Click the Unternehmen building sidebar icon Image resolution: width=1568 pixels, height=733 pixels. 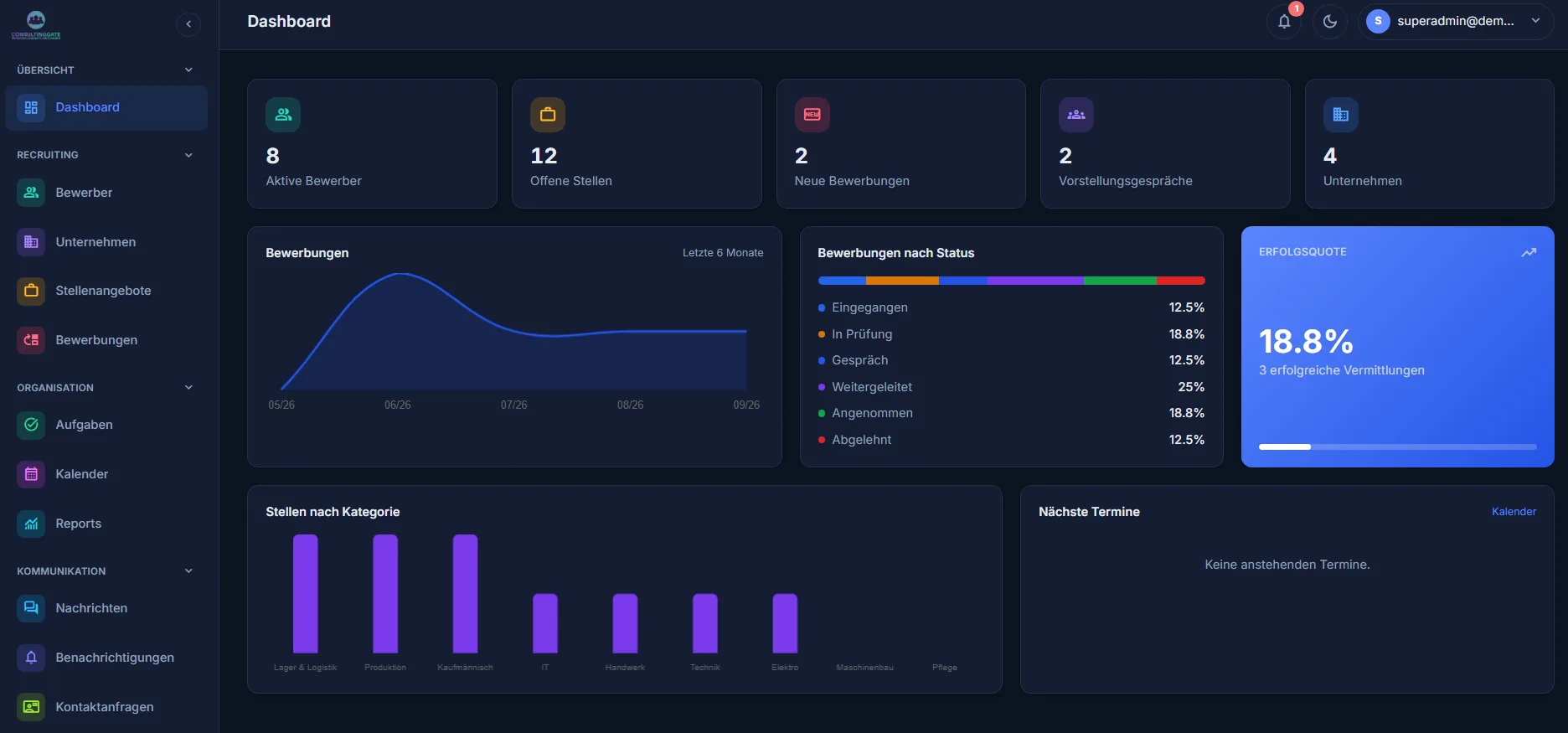point(31,242)
